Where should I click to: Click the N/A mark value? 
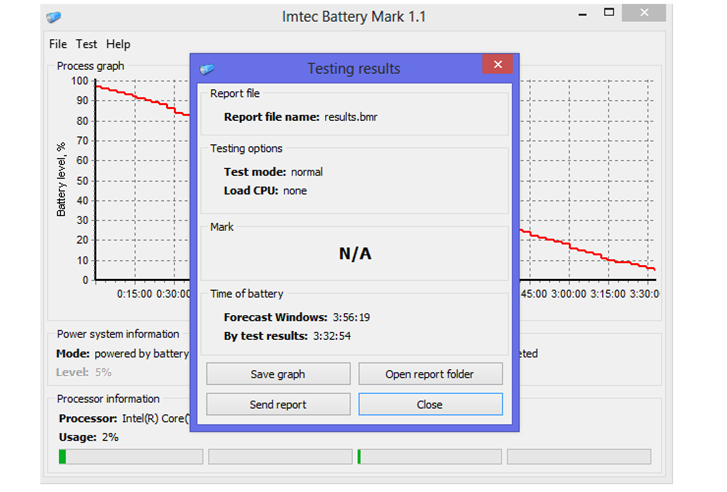click(355, 254)
